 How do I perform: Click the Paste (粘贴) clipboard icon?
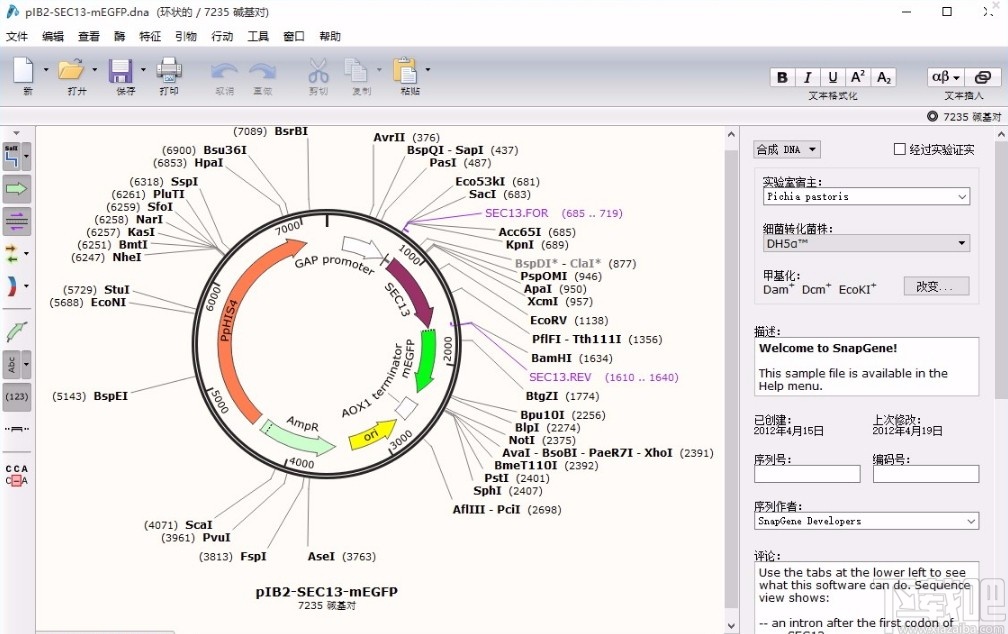(x=405, y=71)
